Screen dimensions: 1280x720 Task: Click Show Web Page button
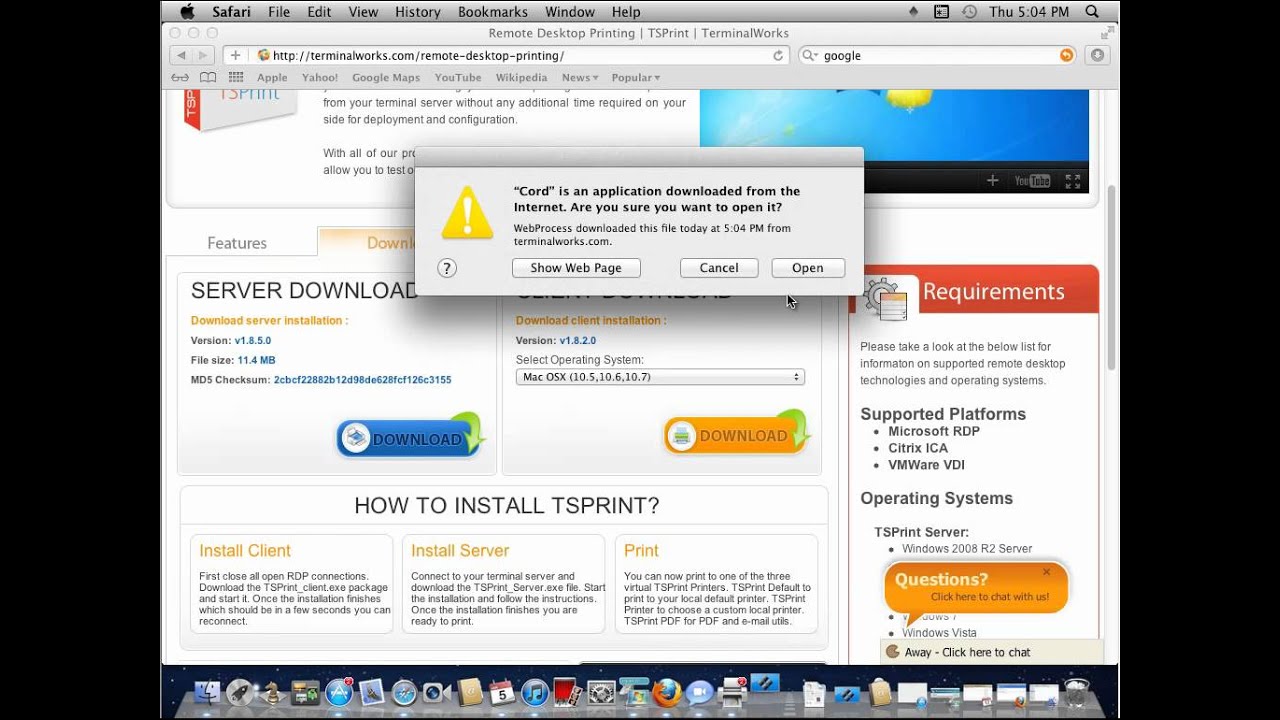[x=576, y=268]
